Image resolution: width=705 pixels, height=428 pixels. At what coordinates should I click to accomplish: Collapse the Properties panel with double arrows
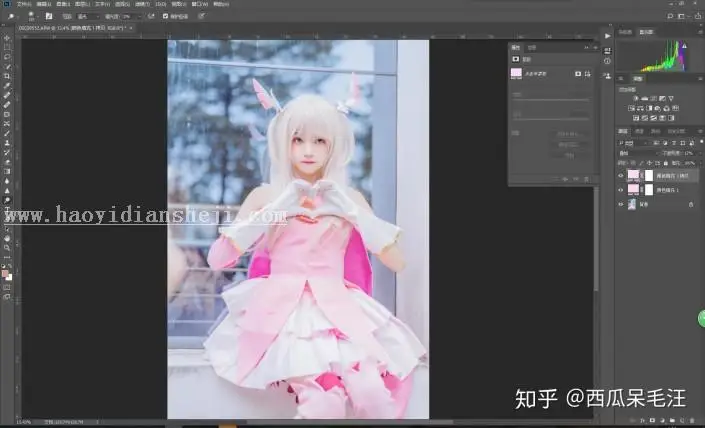(x=586, y=47)
